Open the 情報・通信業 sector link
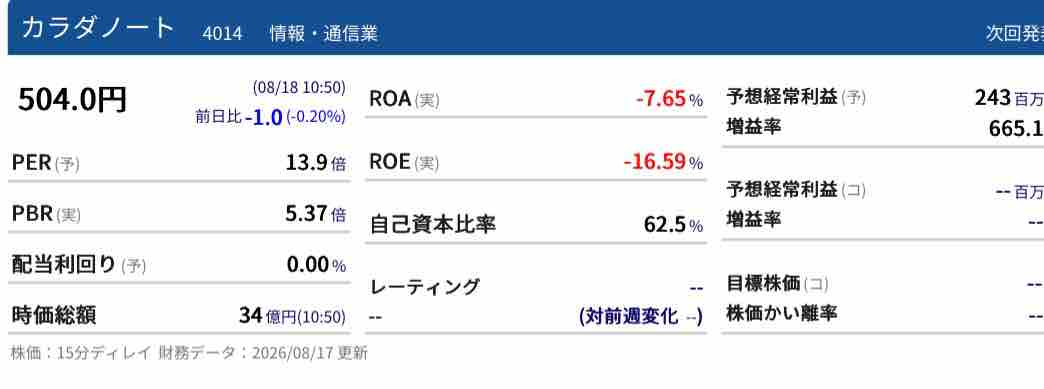The image size is (1044, 389). click(x=324, y=33)
